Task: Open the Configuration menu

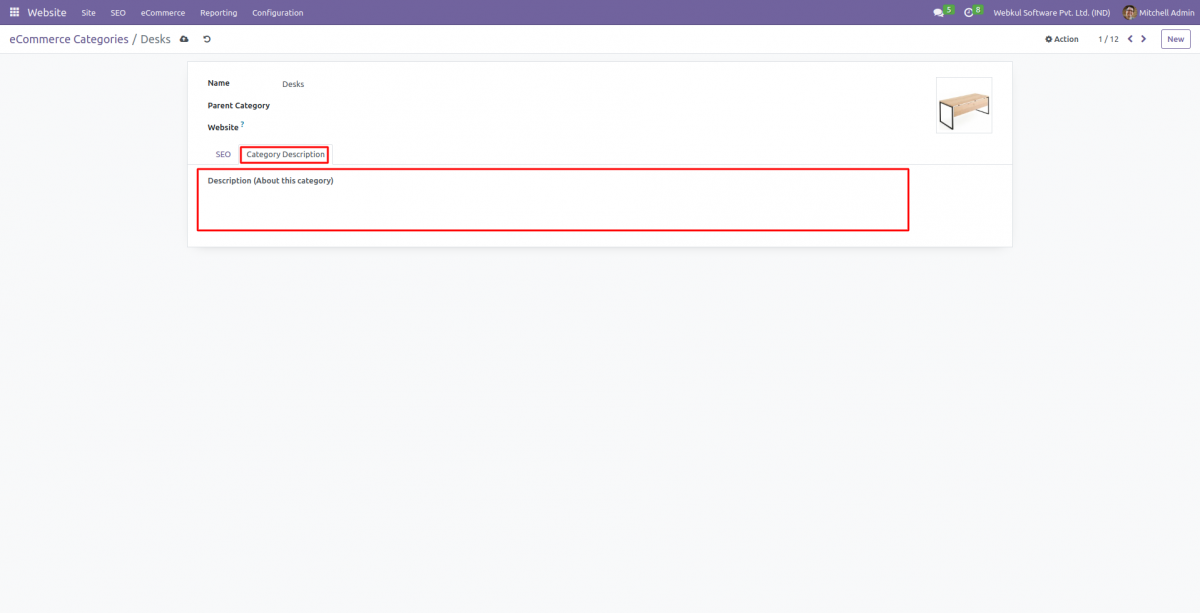Action: pyautogui.click(x=277, y=12)
